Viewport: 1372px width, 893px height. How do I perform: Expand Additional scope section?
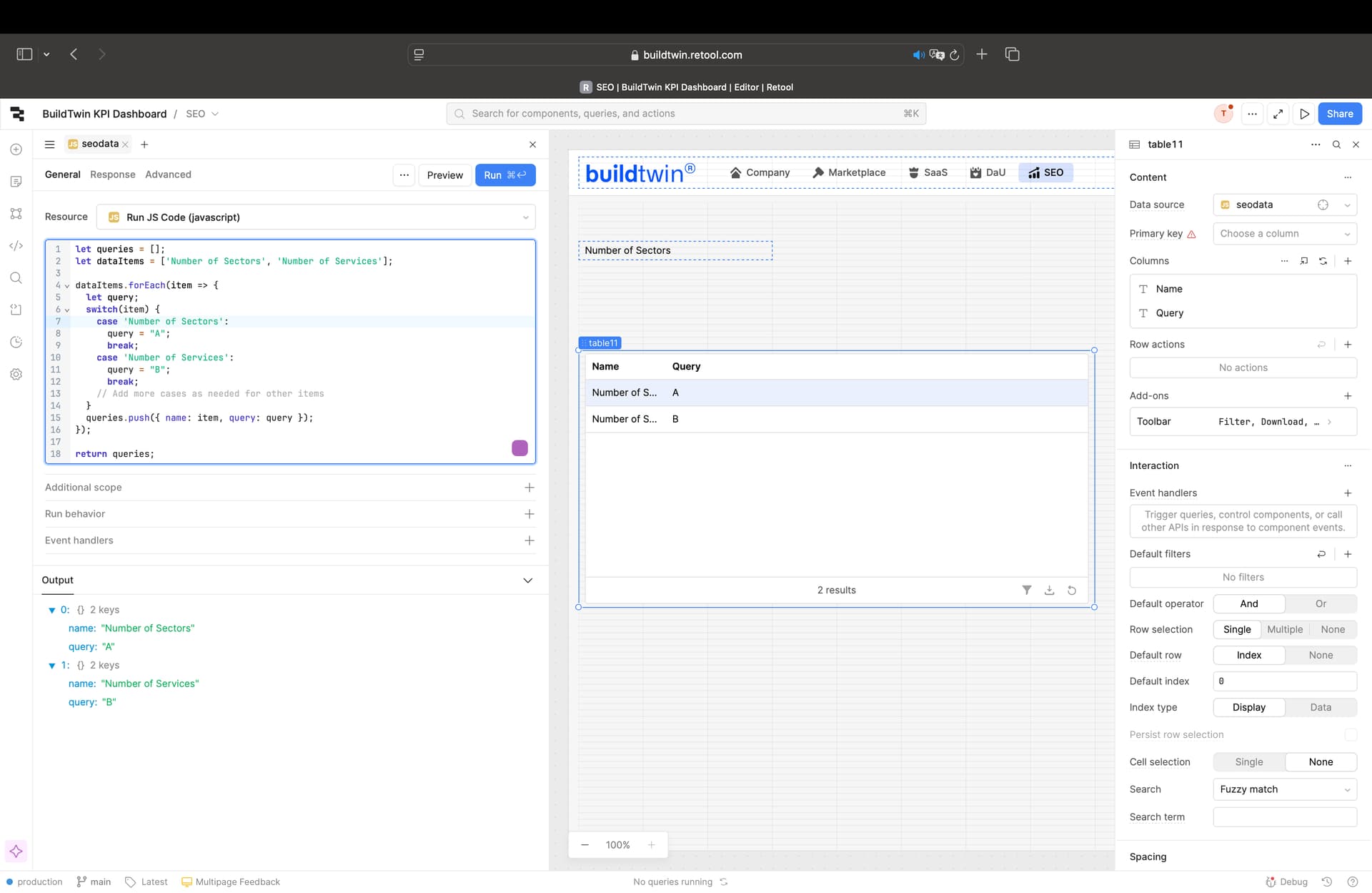529,488
